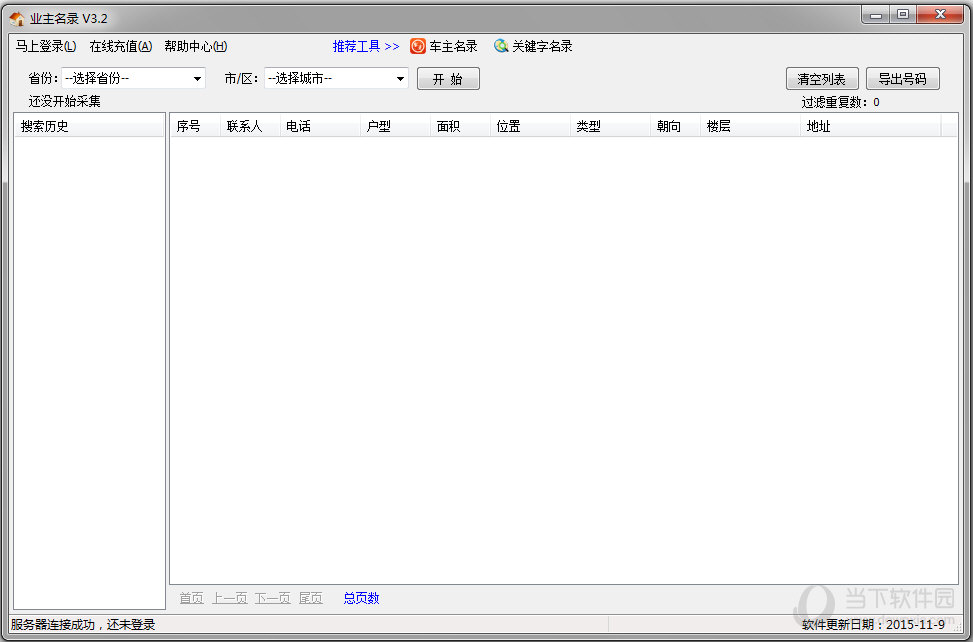
Task: Sort by the 类型 column header
Action: coord(611,126)
